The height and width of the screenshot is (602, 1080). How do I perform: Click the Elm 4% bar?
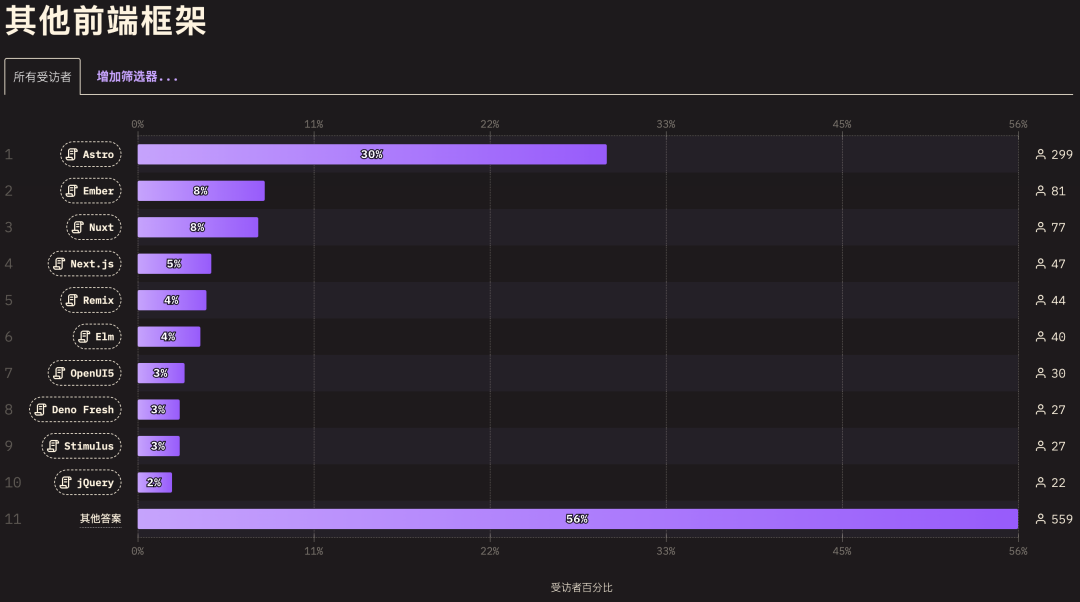(x=169, y=337)
